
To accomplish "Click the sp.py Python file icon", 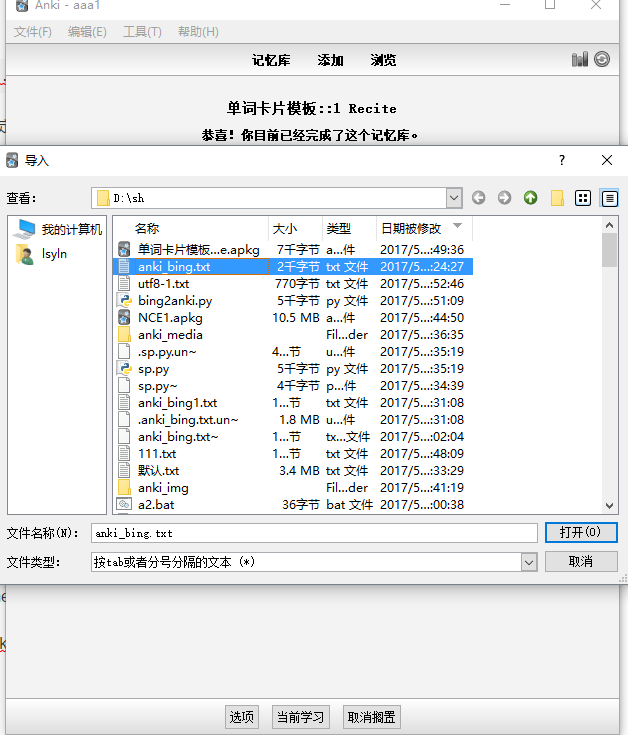I will coord(124,368).
